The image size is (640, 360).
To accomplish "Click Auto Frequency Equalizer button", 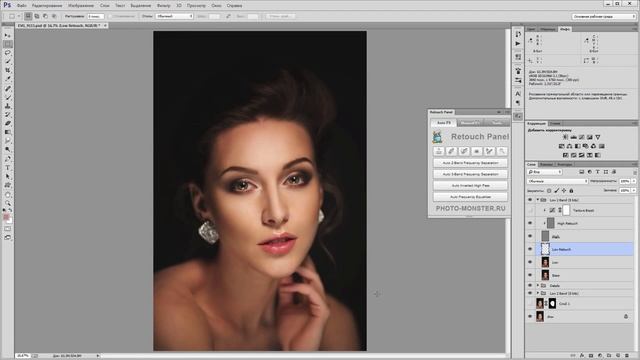I will [470, 197].
